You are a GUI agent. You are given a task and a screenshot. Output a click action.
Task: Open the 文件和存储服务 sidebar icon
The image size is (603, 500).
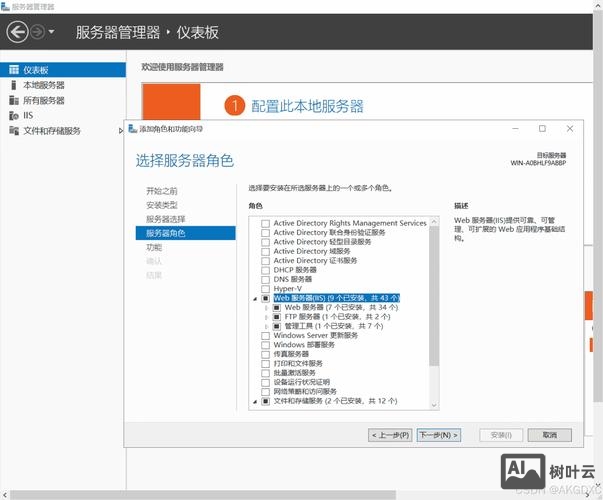[x=14, y=131]
